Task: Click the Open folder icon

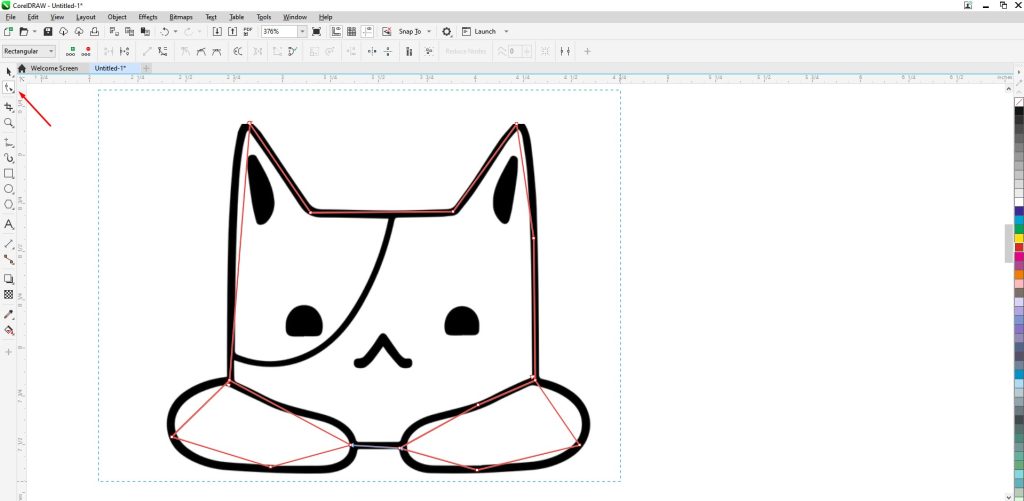Action: (x=24, y=31)
